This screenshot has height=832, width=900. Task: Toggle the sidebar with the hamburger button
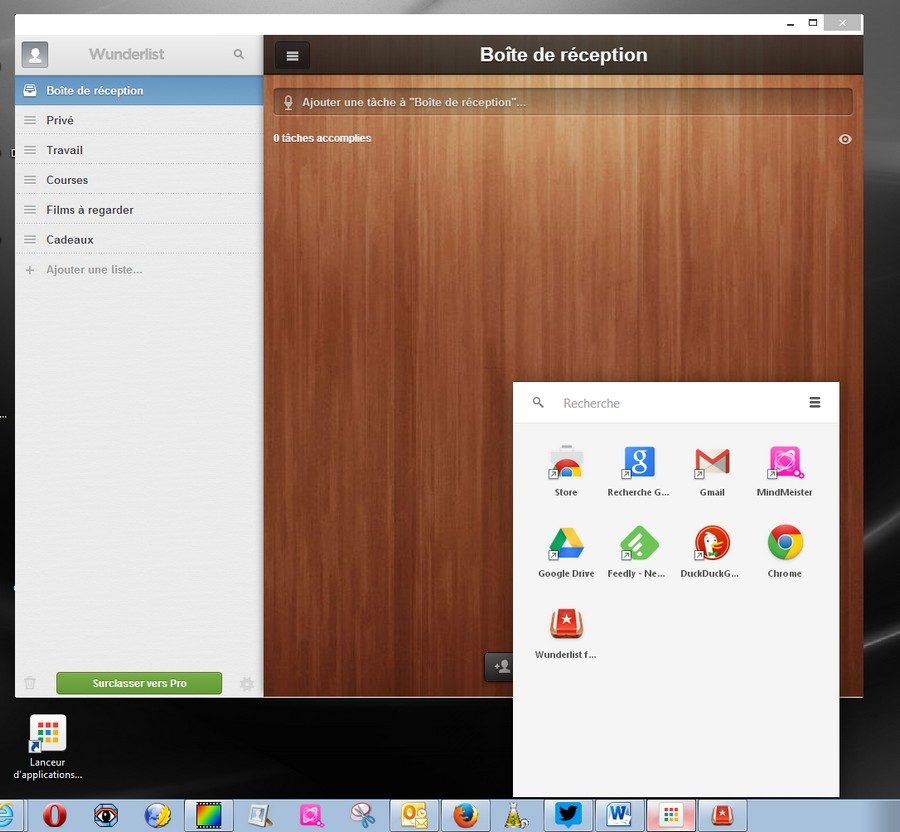[292, 56]
